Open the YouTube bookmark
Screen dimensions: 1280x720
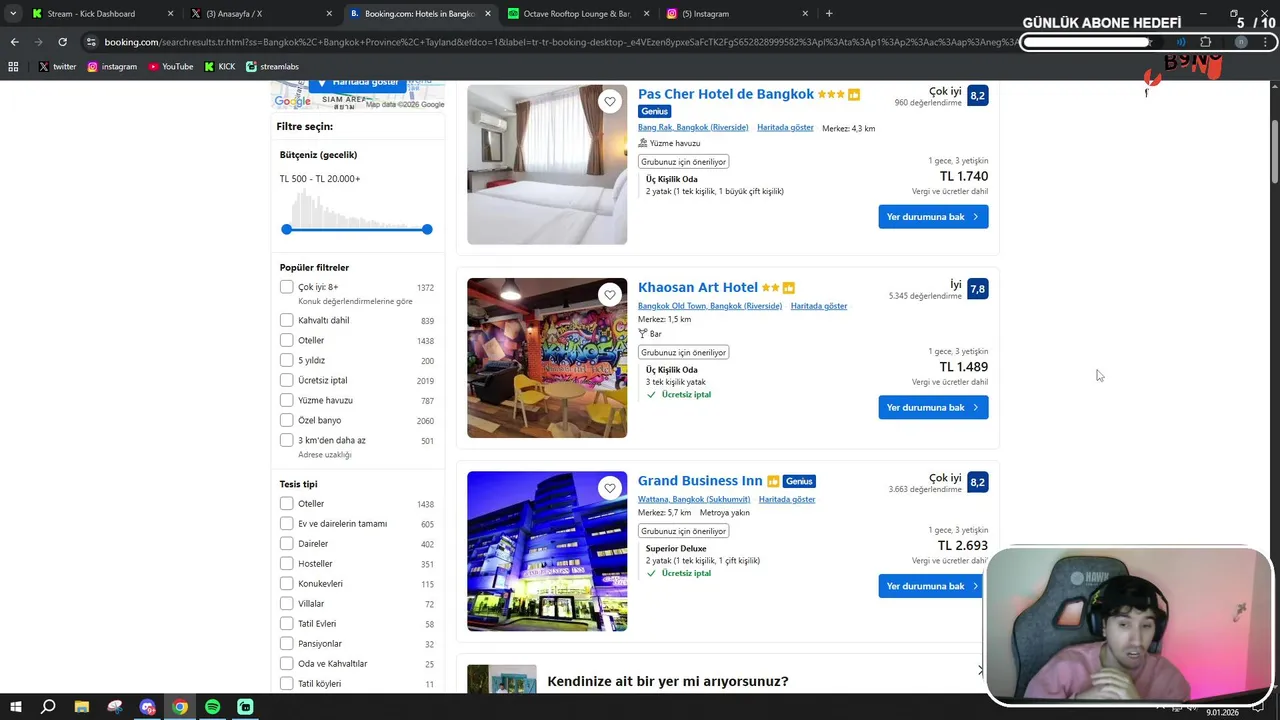pyautogui.click(x=171, y=66)
